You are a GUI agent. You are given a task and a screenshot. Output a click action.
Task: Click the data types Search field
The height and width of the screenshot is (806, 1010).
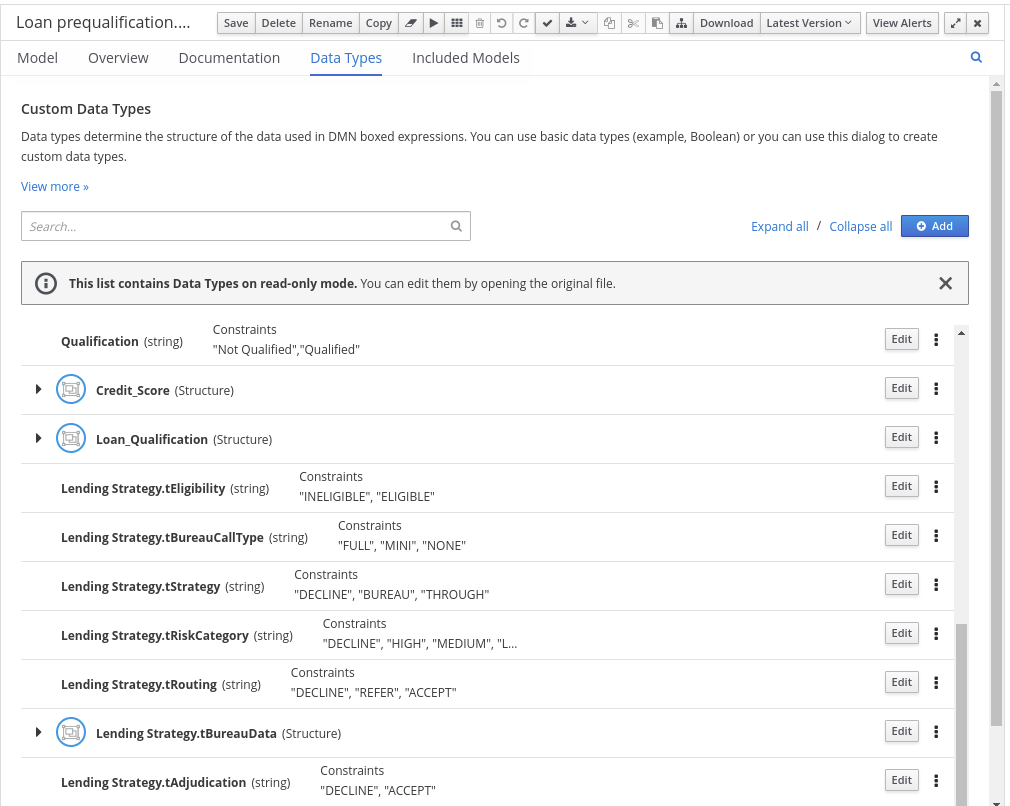(x=236, y=227)
